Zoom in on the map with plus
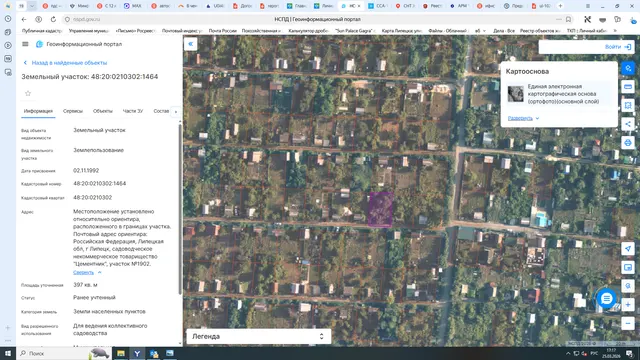 pos(628,304)
